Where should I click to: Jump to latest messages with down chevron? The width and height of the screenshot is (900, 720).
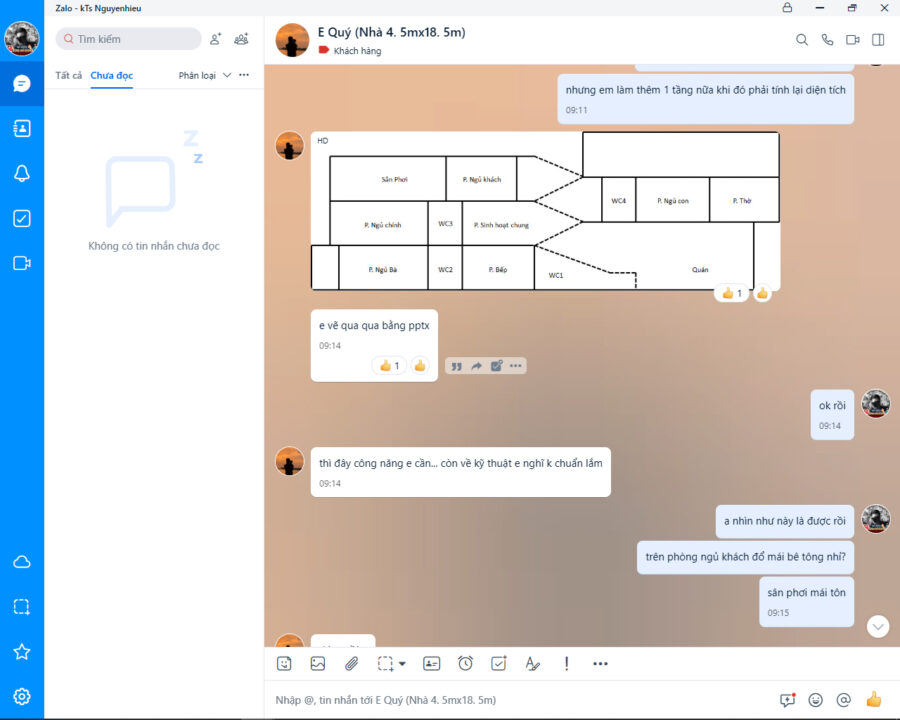(878, 626)
